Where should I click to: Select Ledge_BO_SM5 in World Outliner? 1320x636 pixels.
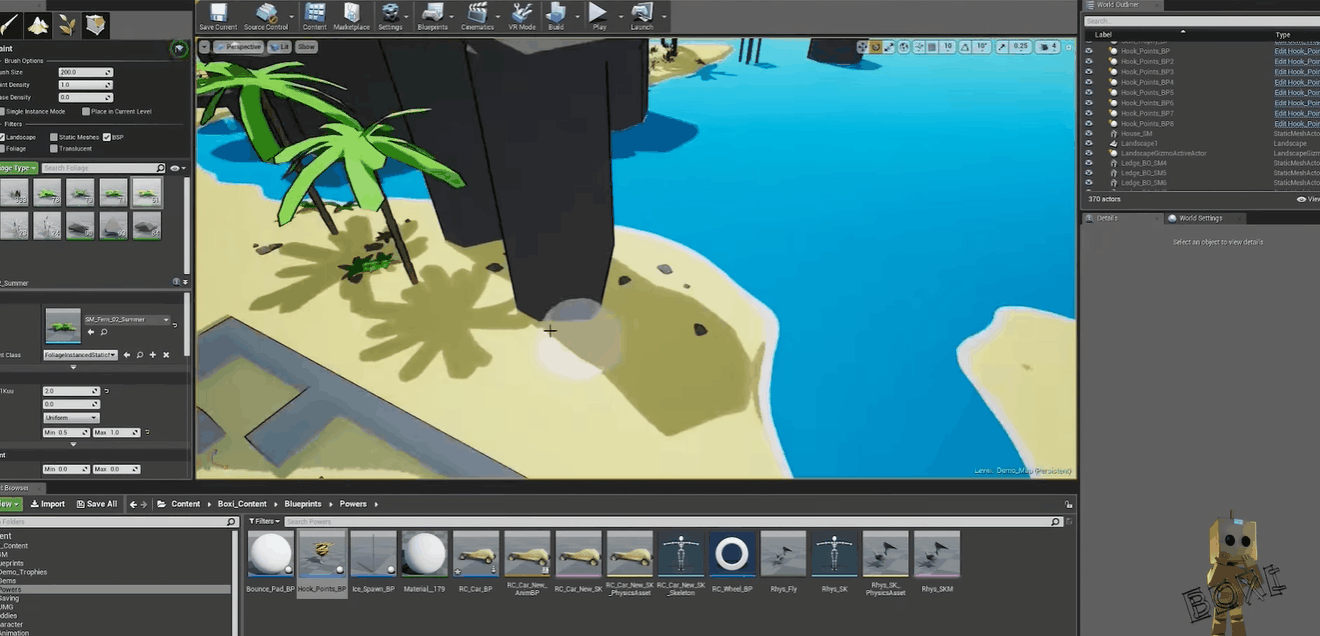coord(1143,173)
